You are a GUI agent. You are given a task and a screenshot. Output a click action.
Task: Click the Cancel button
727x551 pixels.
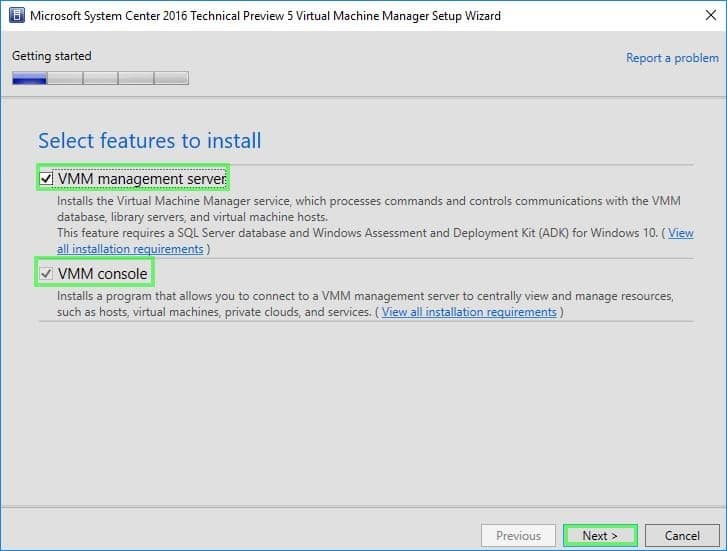pos(682,536)
